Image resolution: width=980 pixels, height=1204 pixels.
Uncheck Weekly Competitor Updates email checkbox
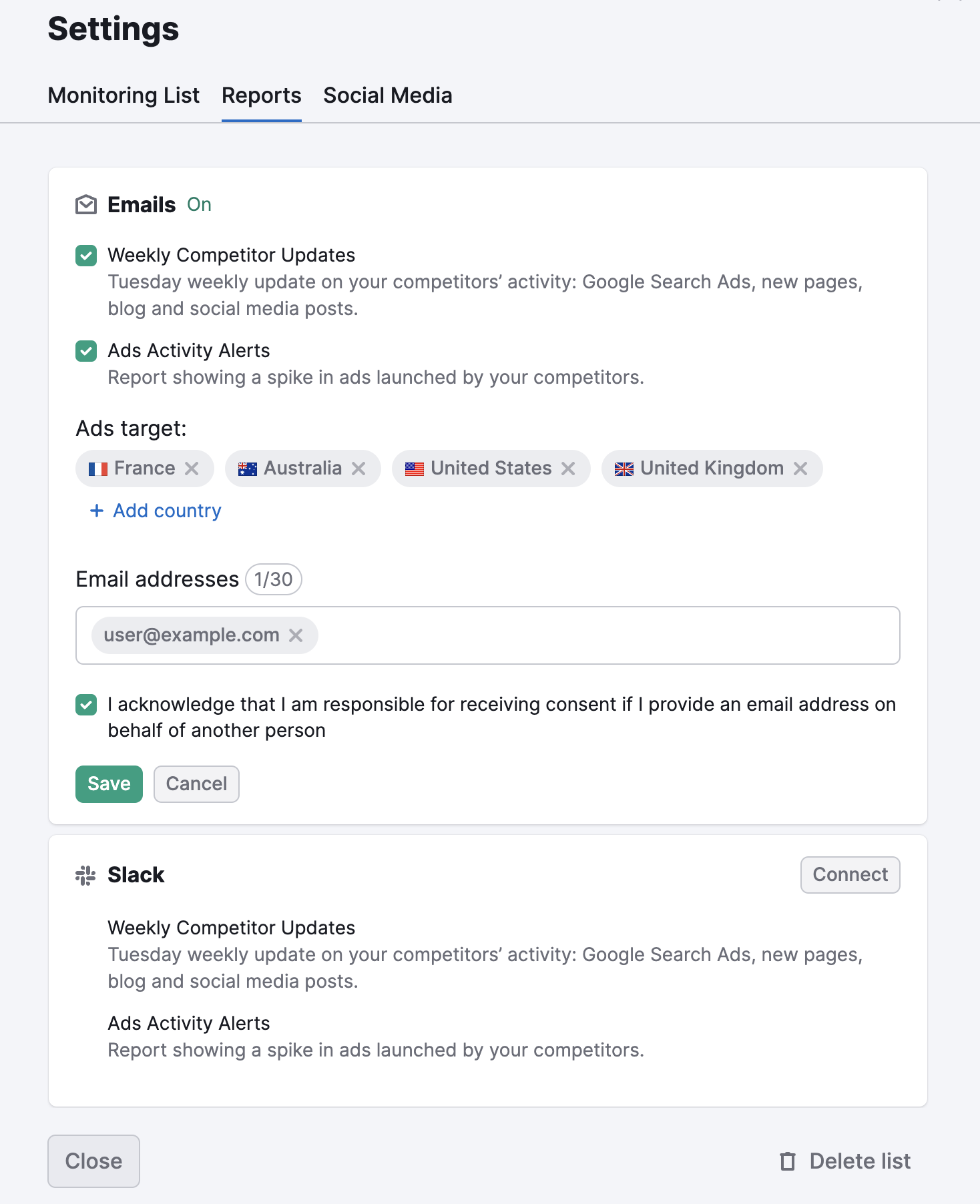click(x=86, y=256)
